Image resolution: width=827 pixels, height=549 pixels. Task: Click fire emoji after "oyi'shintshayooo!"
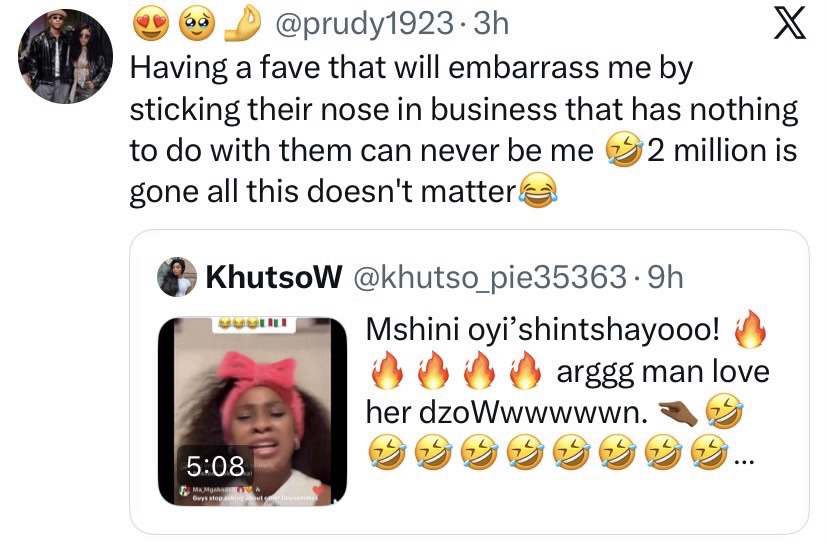(751, 329)
